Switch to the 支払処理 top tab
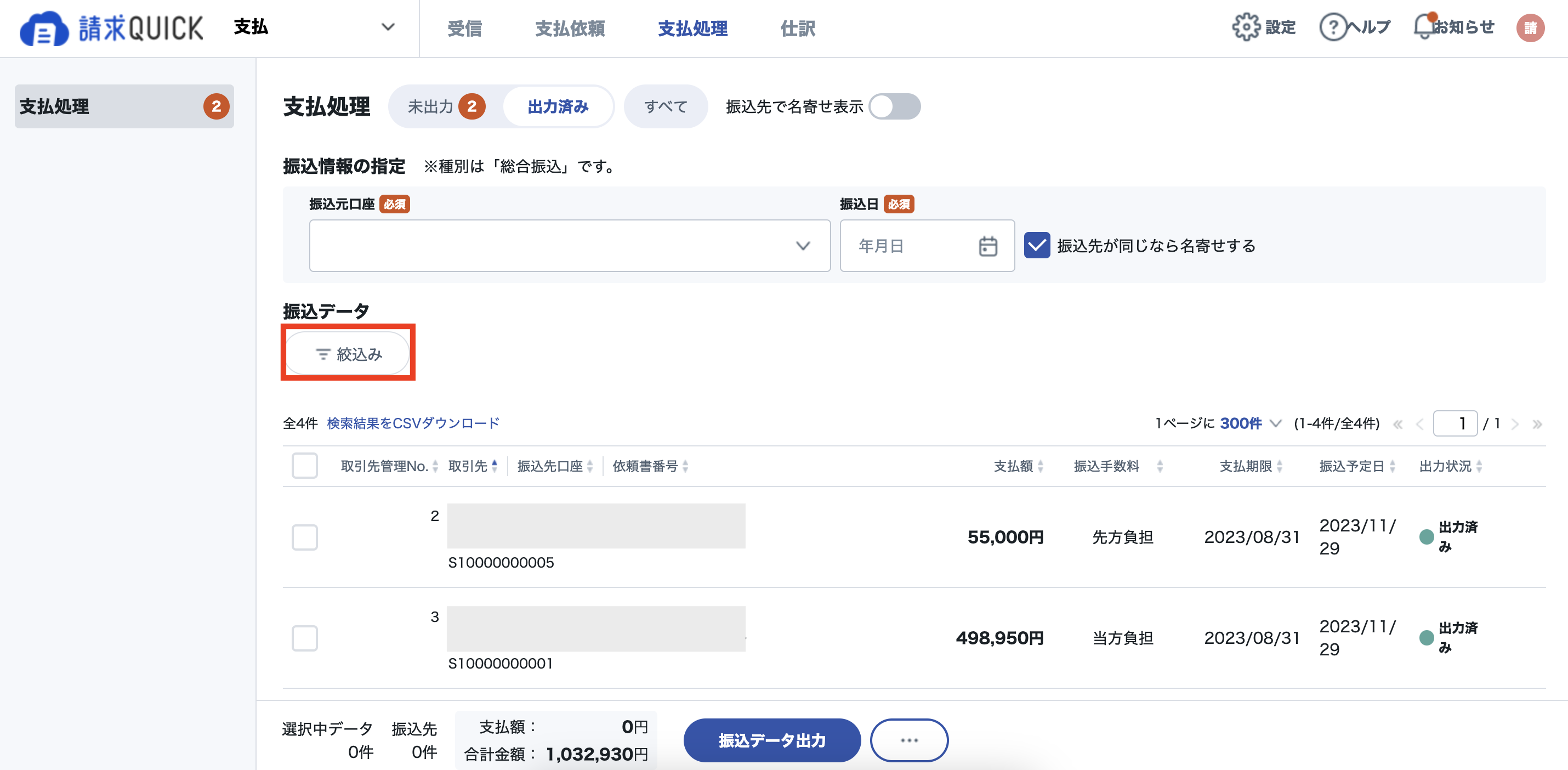Image resolution: width=1568 pixels, height=770 pixels. point(692,29)
